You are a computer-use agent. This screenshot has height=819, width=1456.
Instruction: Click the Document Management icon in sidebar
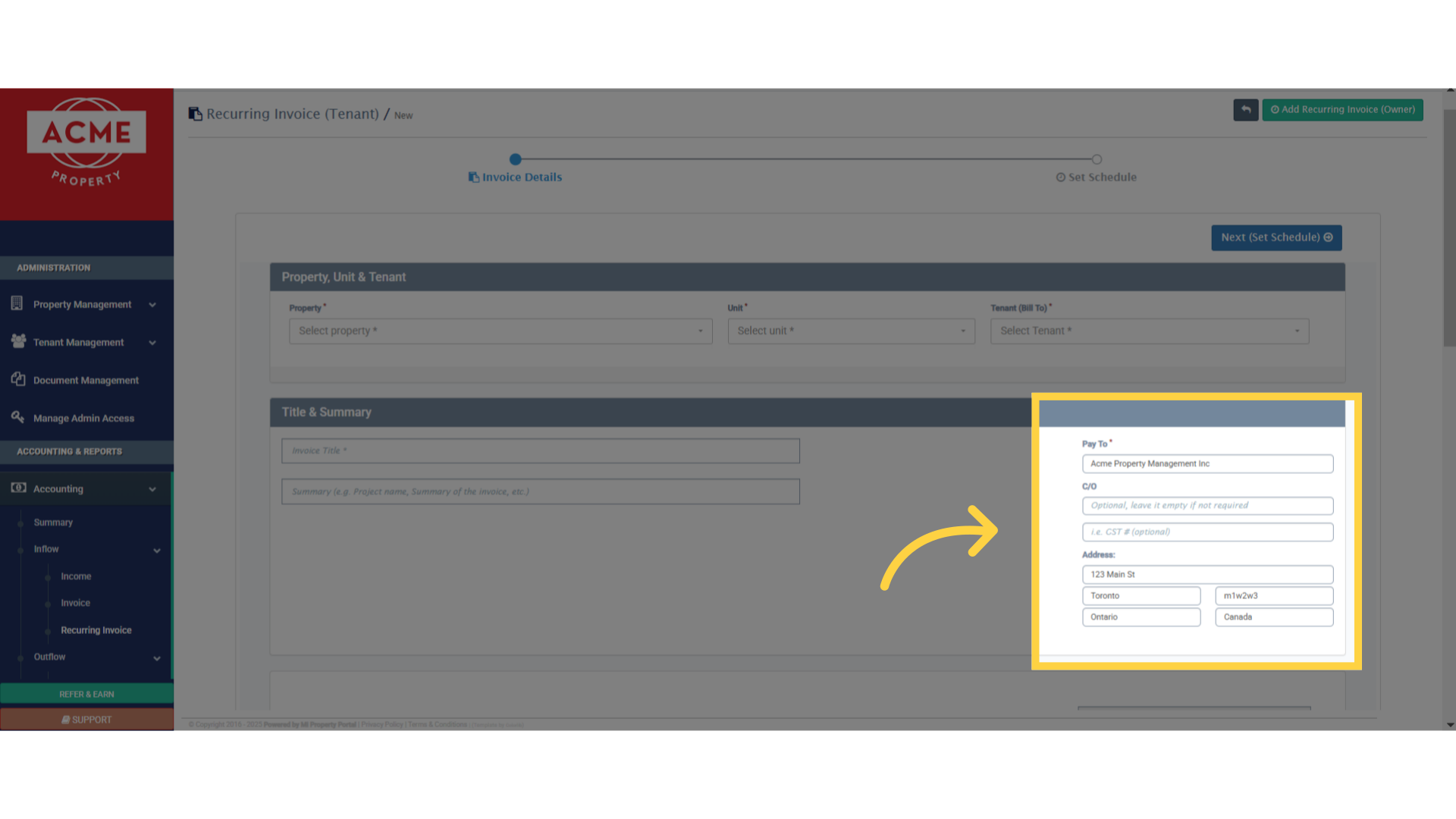(x=18, y=379)
